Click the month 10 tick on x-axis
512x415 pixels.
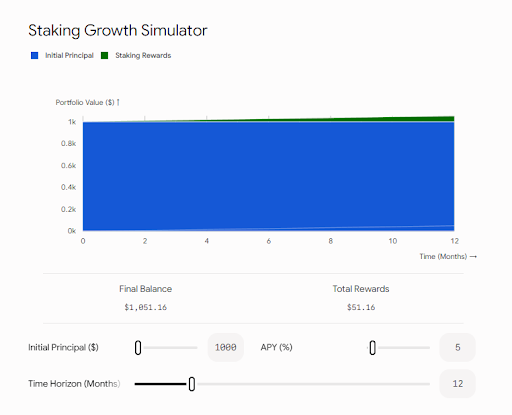[393, 241]
